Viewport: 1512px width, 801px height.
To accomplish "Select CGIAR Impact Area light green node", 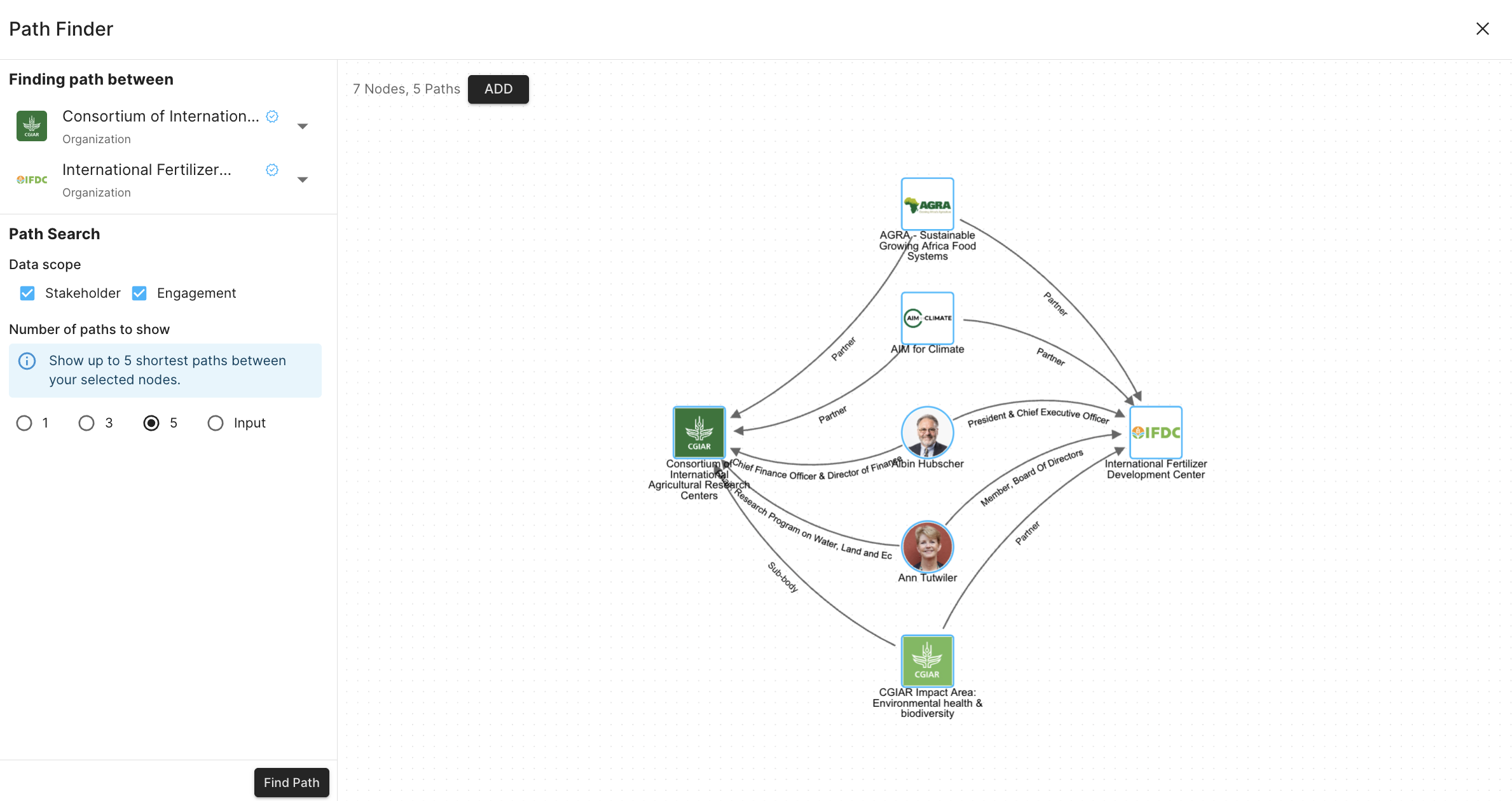I will click(x=927, y=660).
